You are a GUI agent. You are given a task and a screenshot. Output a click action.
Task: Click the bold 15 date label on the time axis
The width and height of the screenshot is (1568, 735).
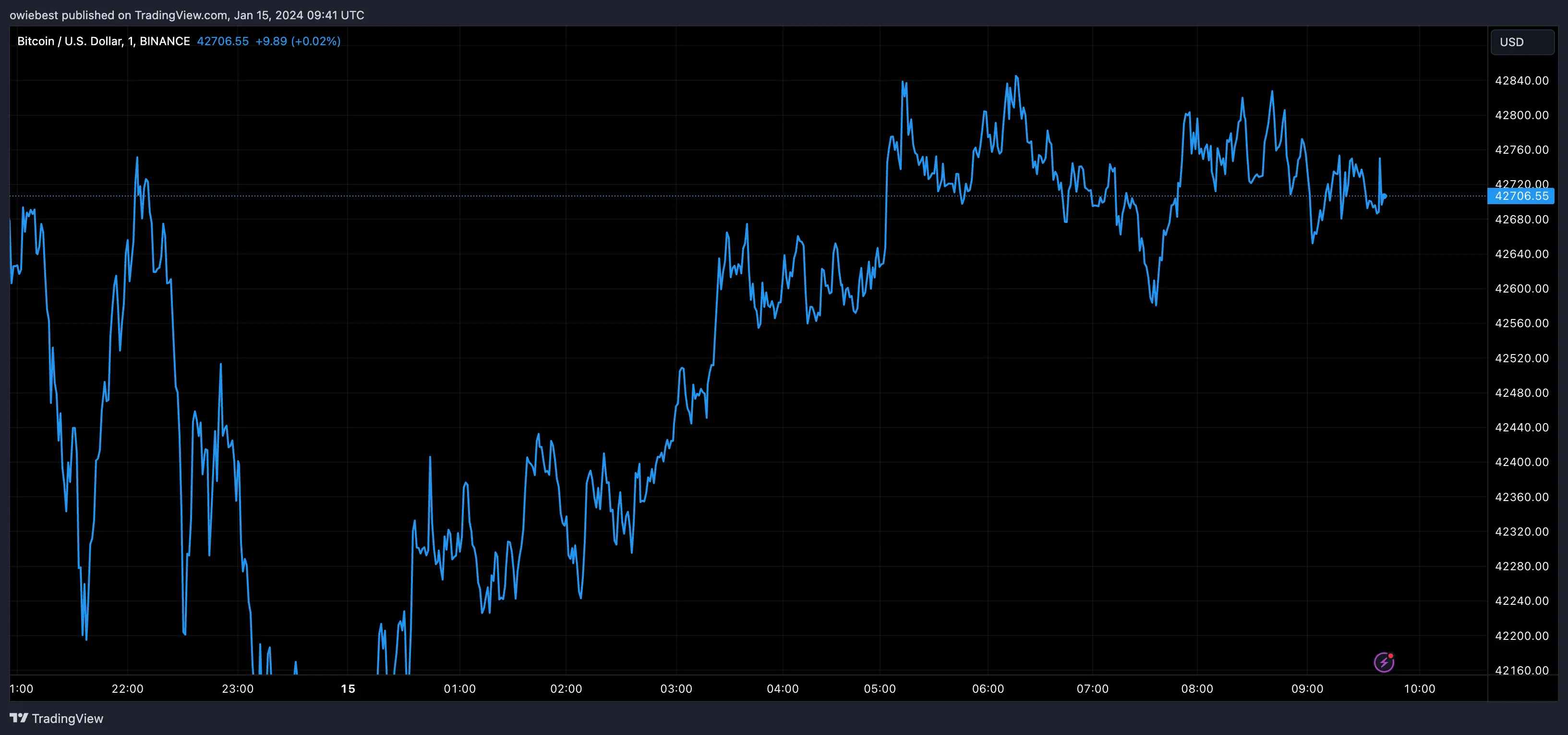pyautogui.click(x=348, y=689)
